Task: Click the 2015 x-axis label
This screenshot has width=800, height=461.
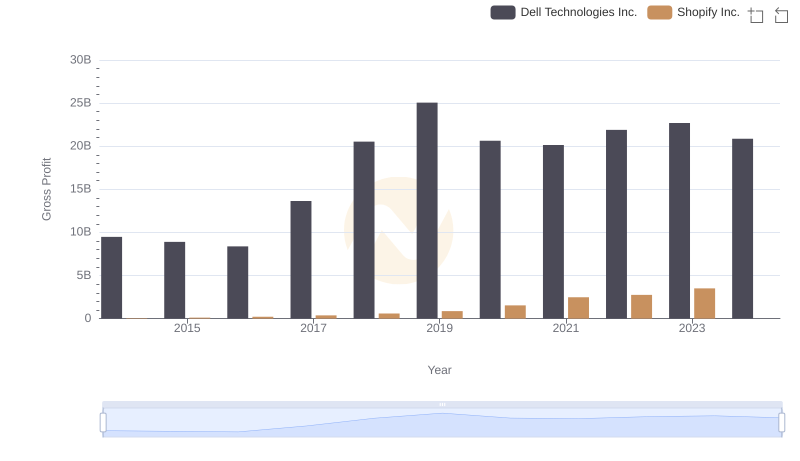Action: [x=187, y=328]
